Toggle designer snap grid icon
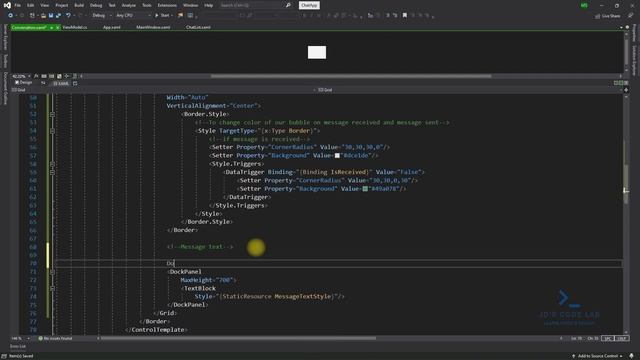This screenshot has height=360, width=640. pos(44,76)
